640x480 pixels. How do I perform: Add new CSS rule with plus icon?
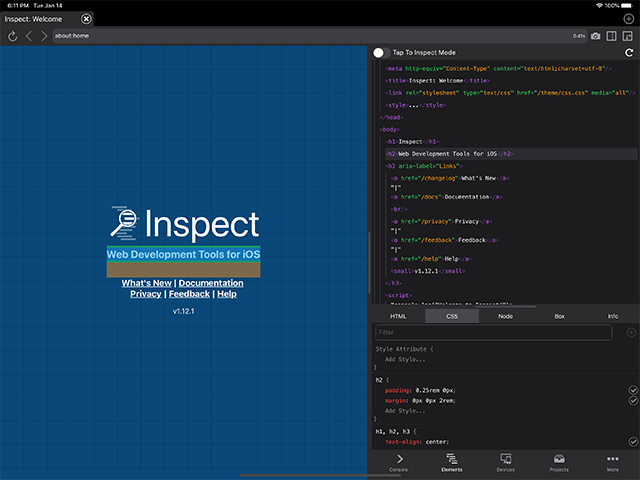[x=631, y=333]
